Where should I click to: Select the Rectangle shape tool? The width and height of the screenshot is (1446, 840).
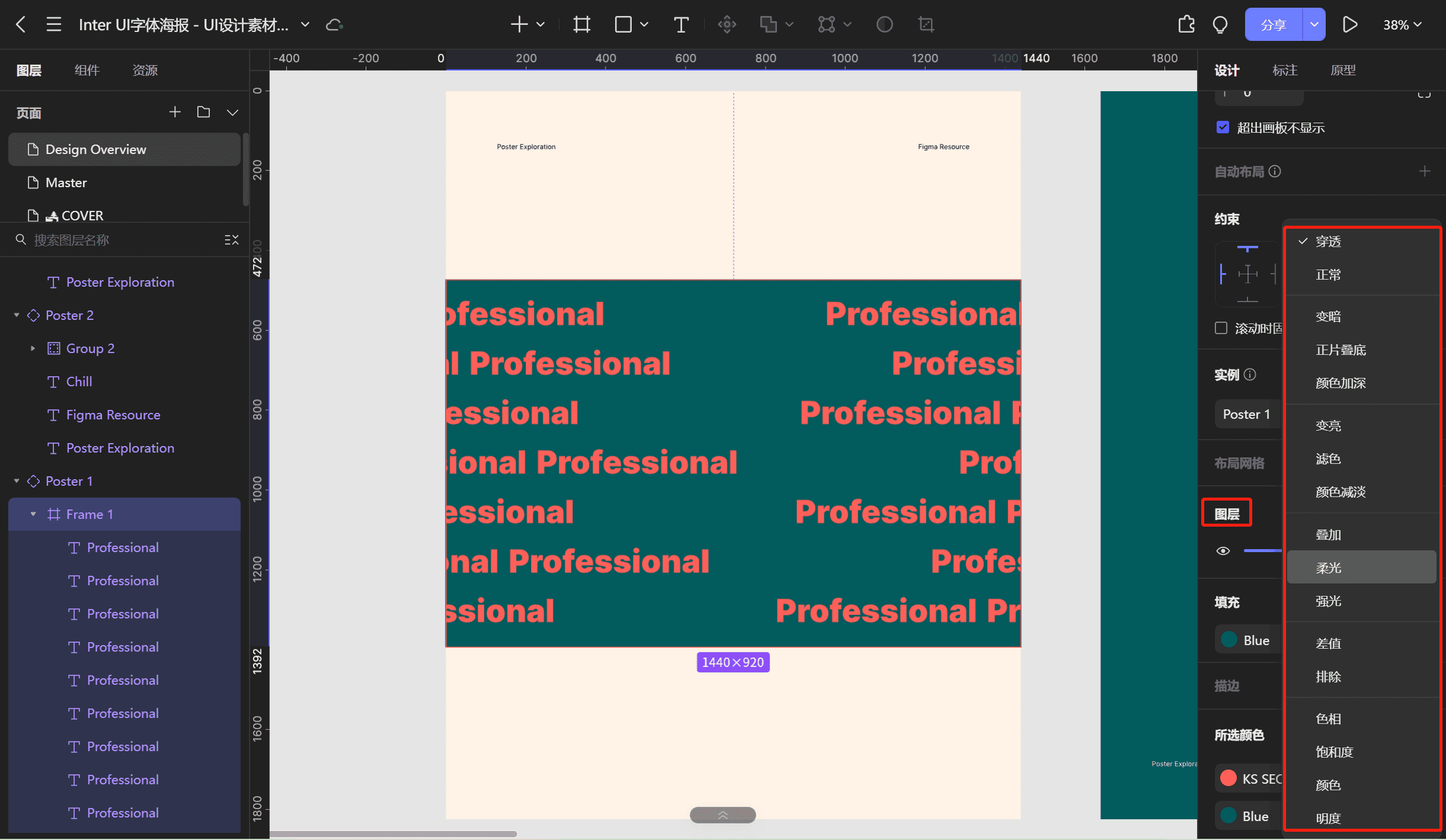coord(623,24)
